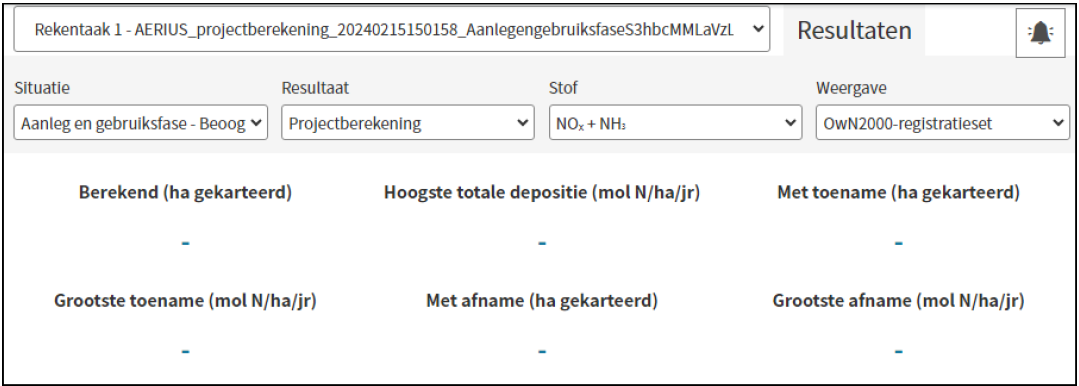Click the Stof field label
This screenshot has width=1079, height=386.
pyautogui.click(x=561, y=88)
